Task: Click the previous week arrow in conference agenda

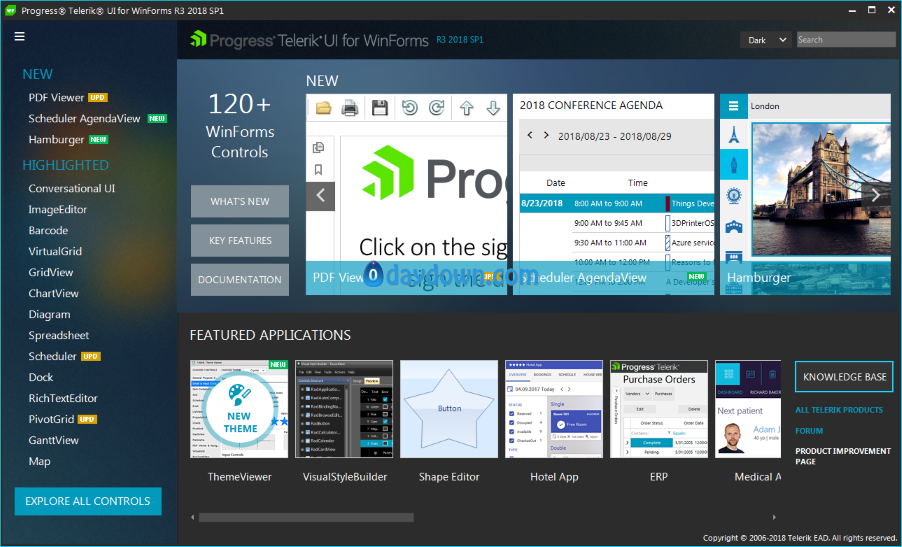Action: point(530,136)
